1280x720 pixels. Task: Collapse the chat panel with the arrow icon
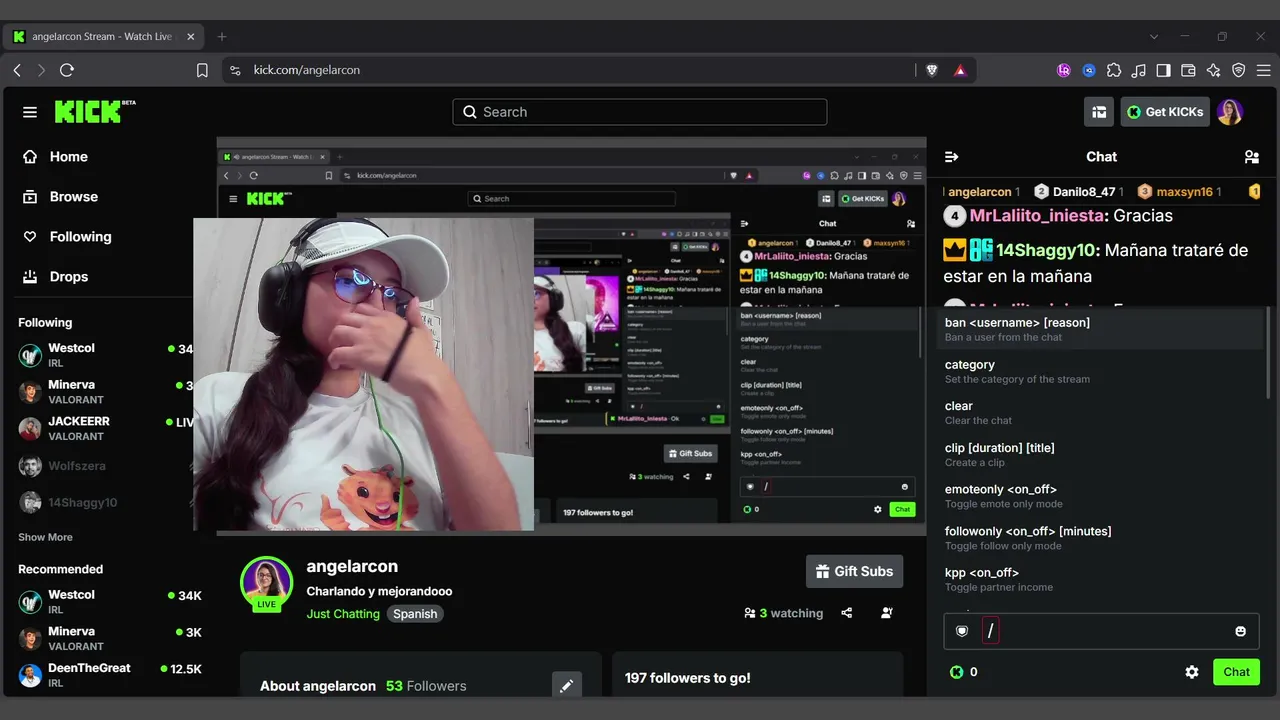pyautogui.click(x=951, y=157)
